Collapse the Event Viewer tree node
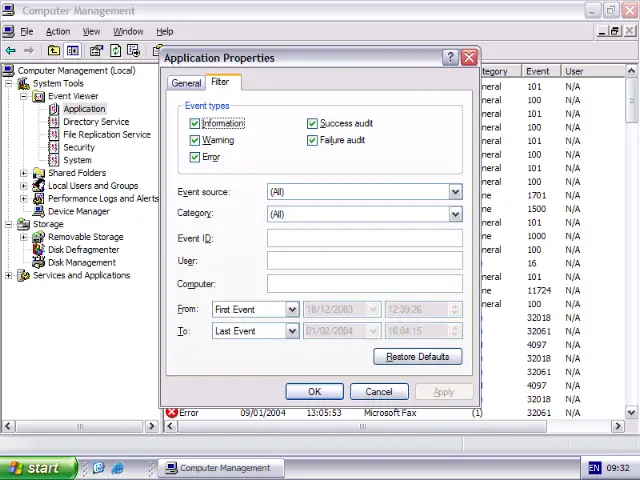The image size is (640, 480). click(x=23, y=96)
